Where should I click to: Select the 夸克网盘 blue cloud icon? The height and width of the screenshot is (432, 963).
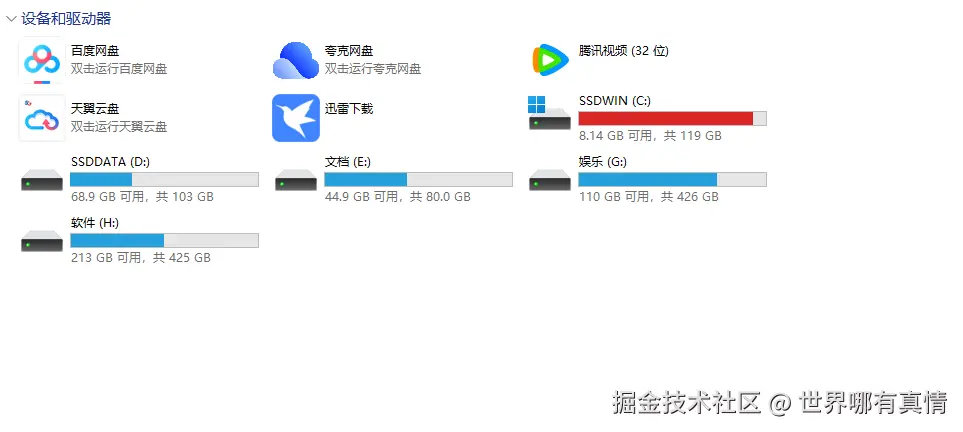[x=296, y=60]
